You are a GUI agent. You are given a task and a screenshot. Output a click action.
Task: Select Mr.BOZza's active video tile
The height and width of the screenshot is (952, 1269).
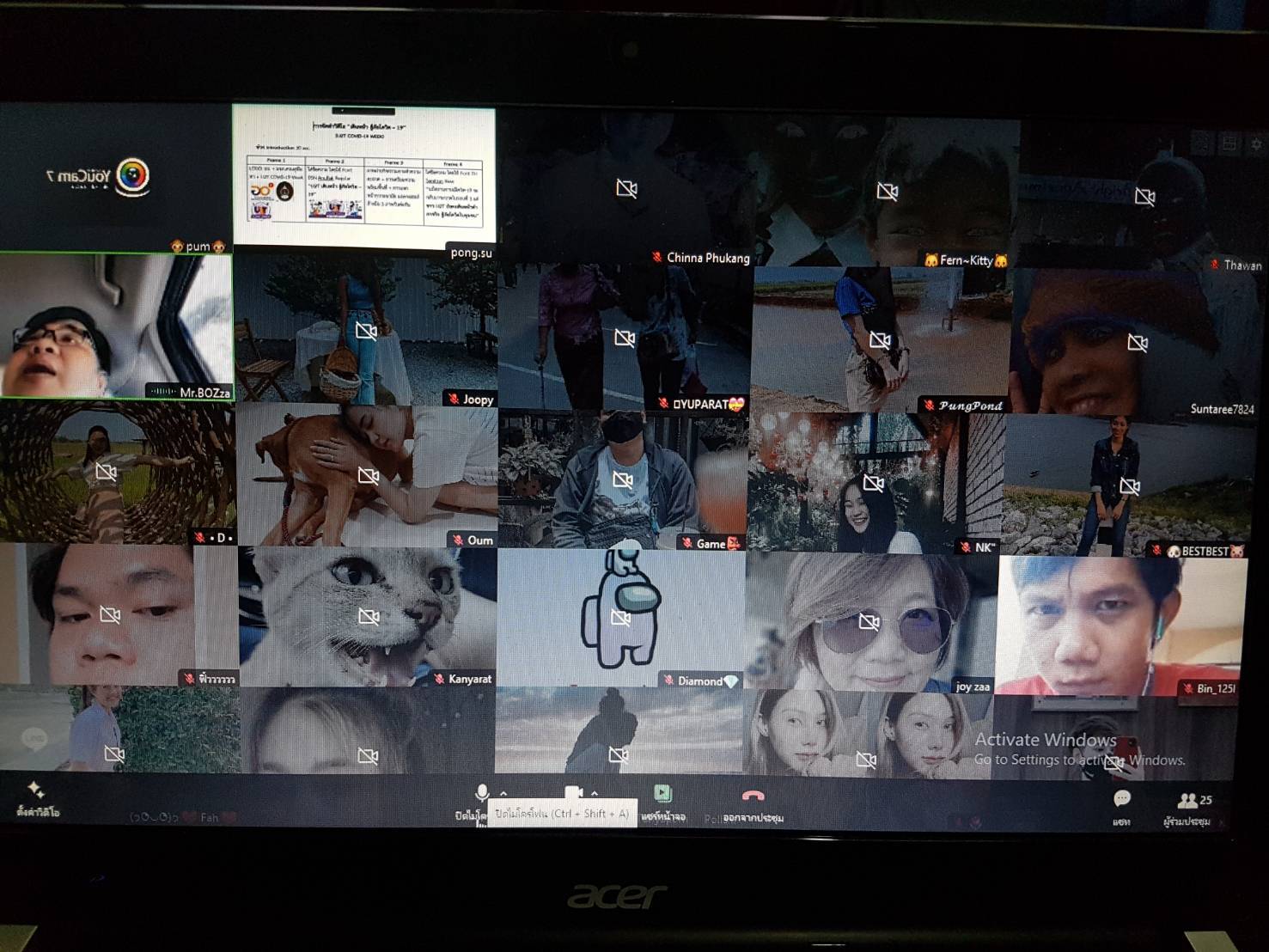[116, 325]
